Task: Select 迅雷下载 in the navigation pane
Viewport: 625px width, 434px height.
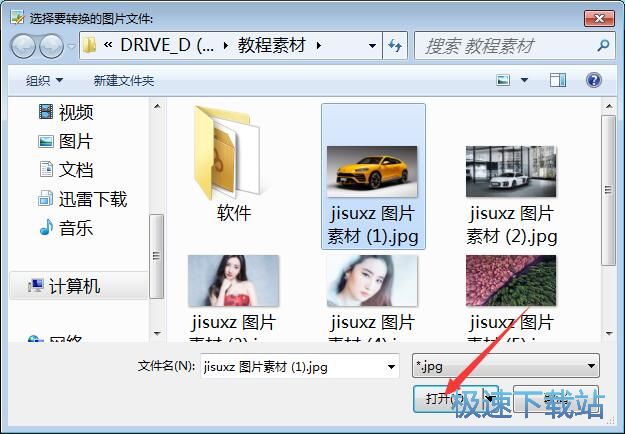Action: click(93, 199)
